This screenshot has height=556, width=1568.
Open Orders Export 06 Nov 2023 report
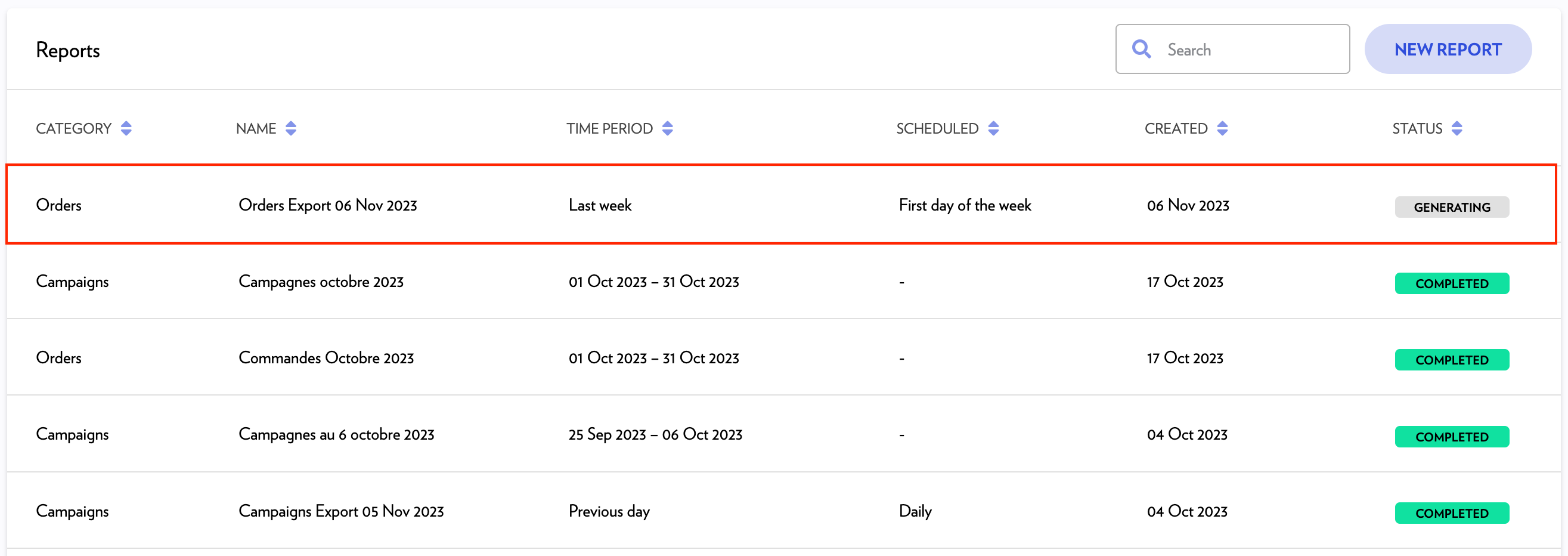327,205
